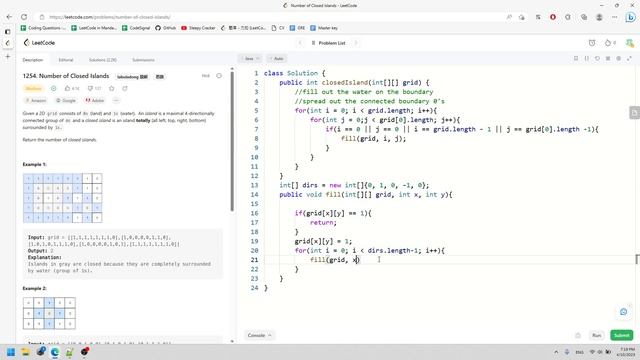Open the notes icon on right edge
Viewport: 640px width, 360px height.
(635, 113)
